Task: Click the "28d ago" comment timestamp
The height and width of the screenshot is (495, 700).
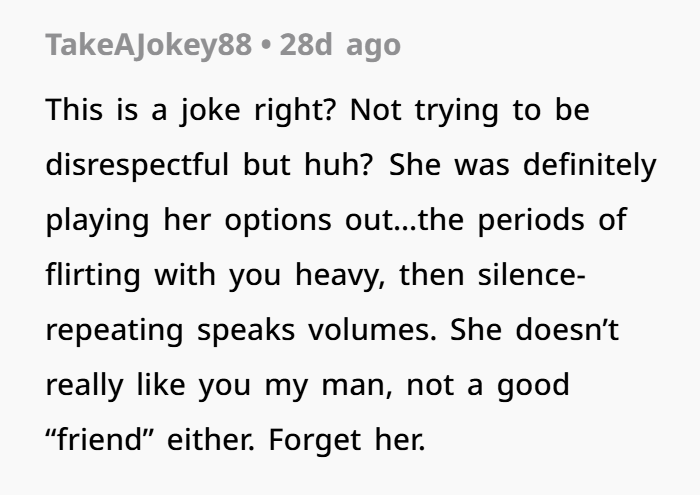Action: click(340, 46)
